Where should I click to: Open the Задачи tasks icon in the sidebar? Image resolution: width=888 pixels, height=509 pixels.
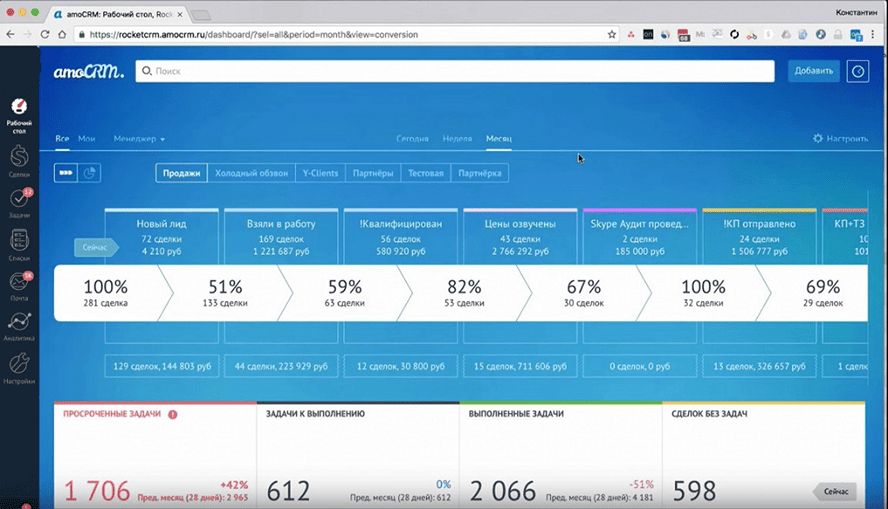coord(19,203)
